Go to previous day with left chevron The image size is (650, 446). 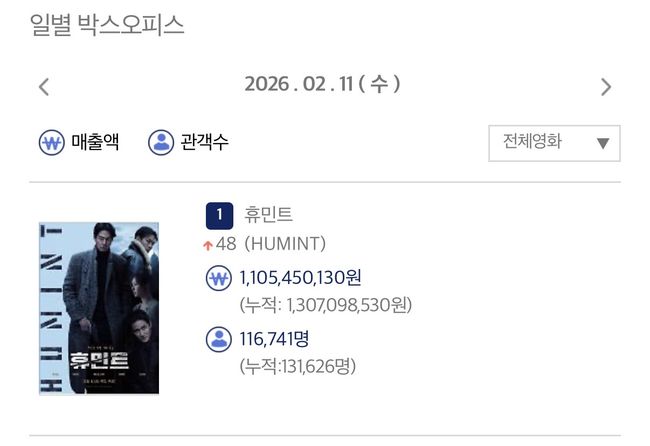coord(44,87)
